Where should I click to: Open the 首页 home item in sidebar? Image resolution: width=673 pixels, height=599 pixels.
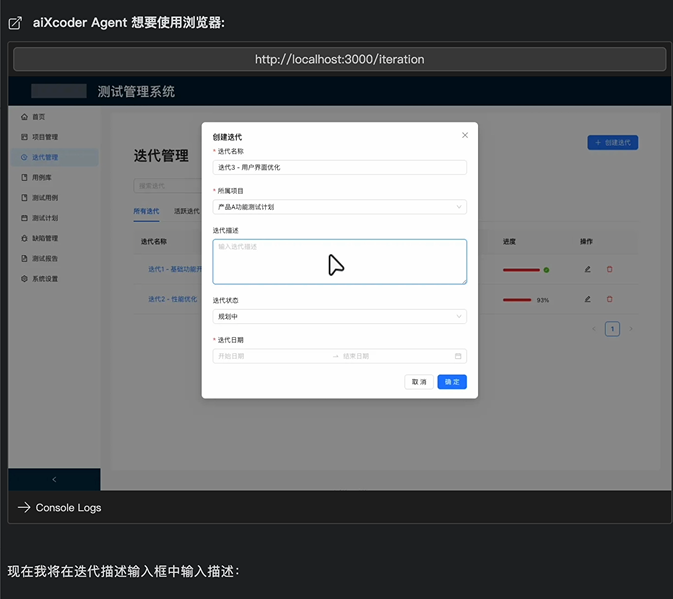pyautogui.click(x=38, y=117)
